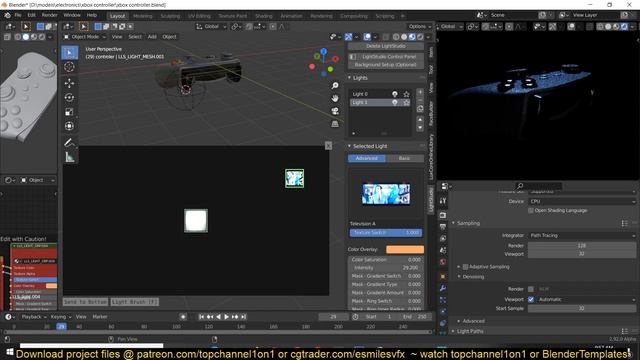Move light up in the list
The height and width of the screenshot is (360, 640).
point(420,120)
